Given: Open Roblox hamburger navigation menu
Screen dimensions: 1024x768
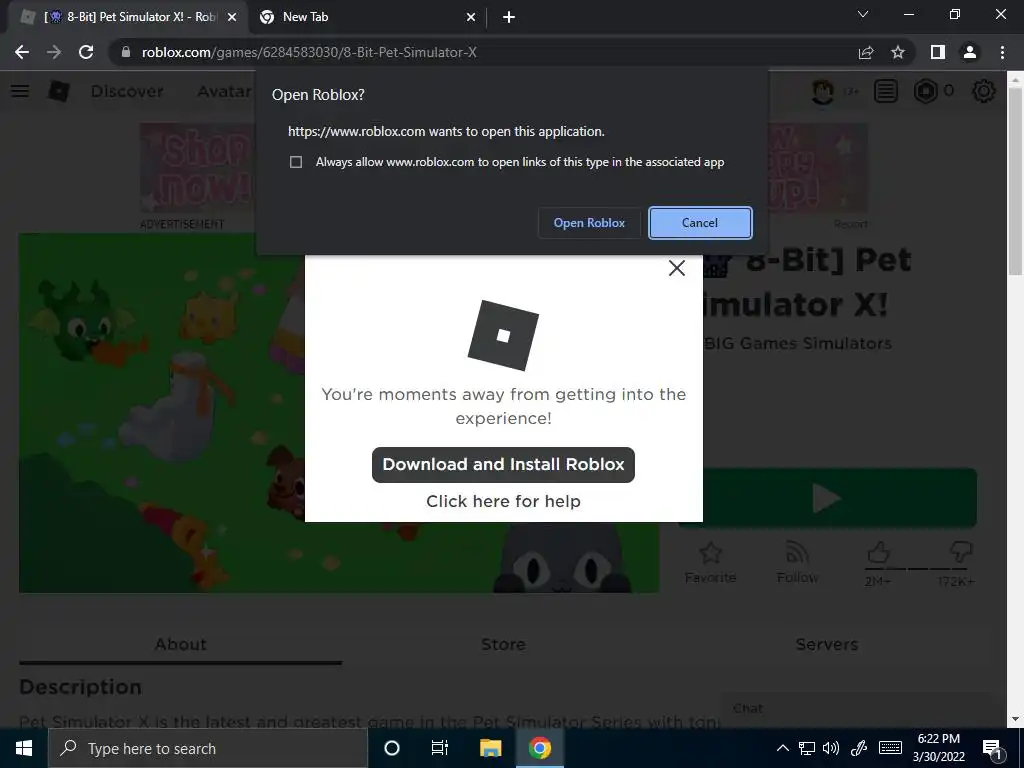Looking at the screenshot, I should 20,91.
